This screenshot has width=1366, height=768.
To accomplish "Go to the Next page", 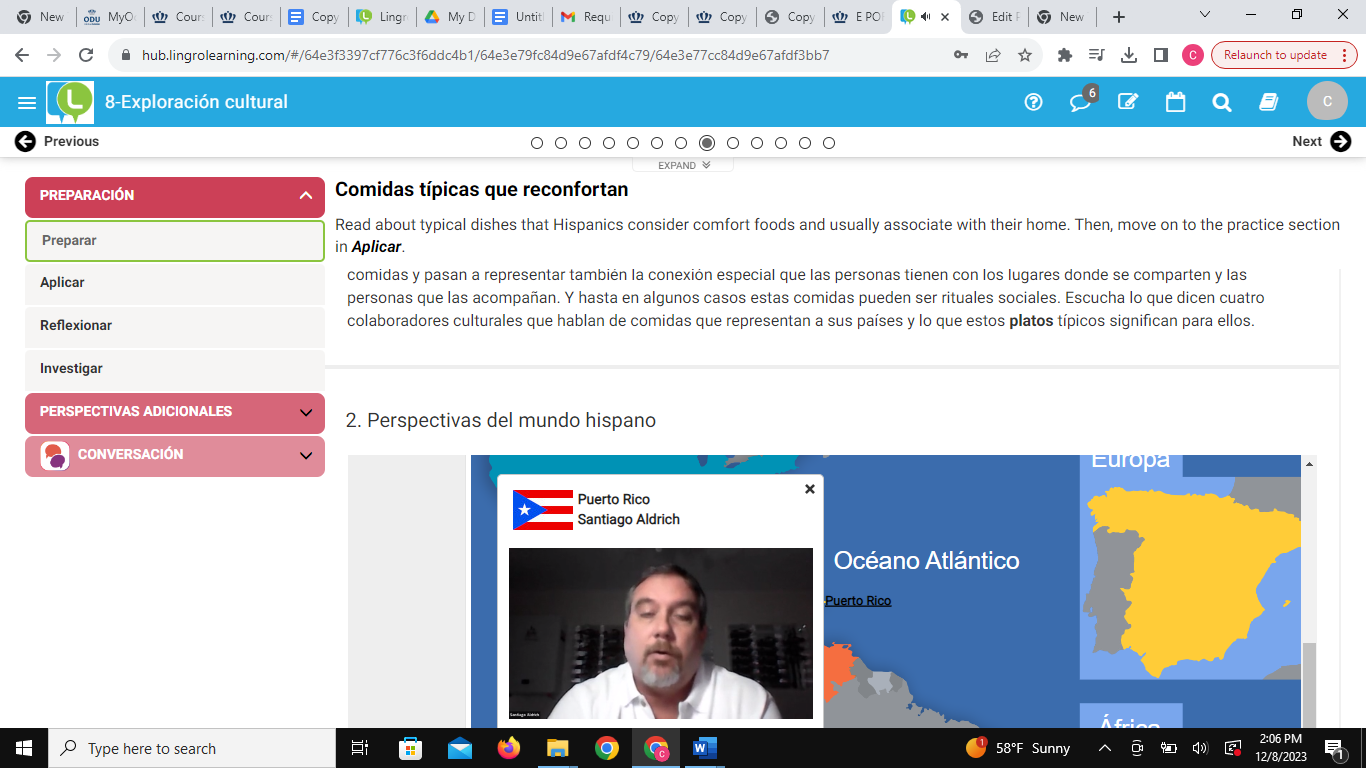I will click(x=1320, y=142).
